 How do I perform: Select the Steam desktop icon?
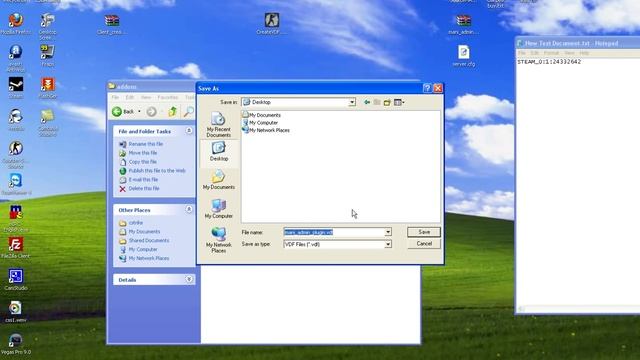pyautogui.click(x=16, y=88)
